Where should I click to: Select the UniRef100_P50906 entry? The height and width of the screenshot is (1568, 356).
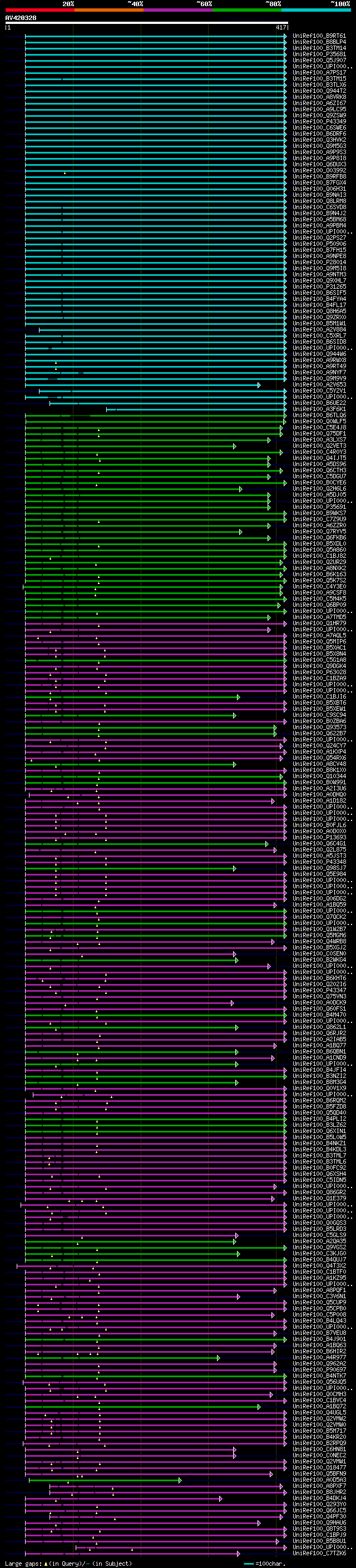(x=319, y=244)
